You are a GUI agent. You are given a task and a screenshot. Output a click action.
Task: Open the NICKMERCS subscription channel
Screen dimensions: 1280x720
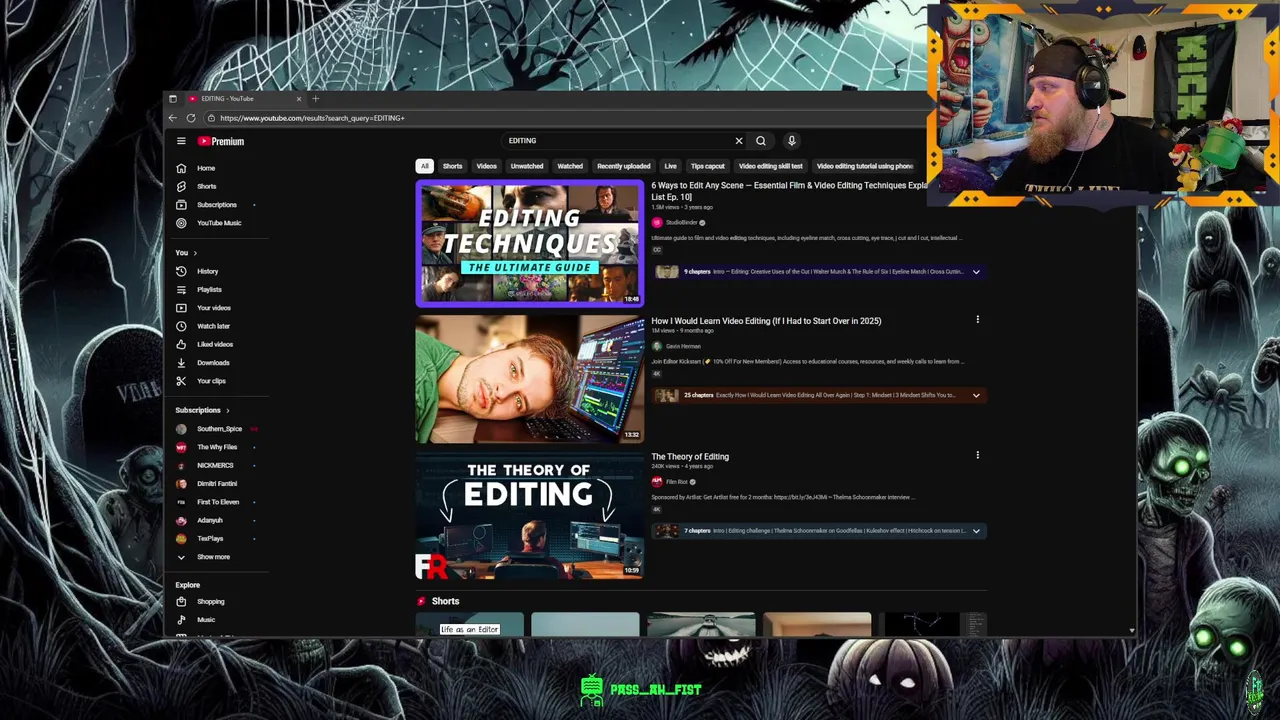[x=215, y=465]
